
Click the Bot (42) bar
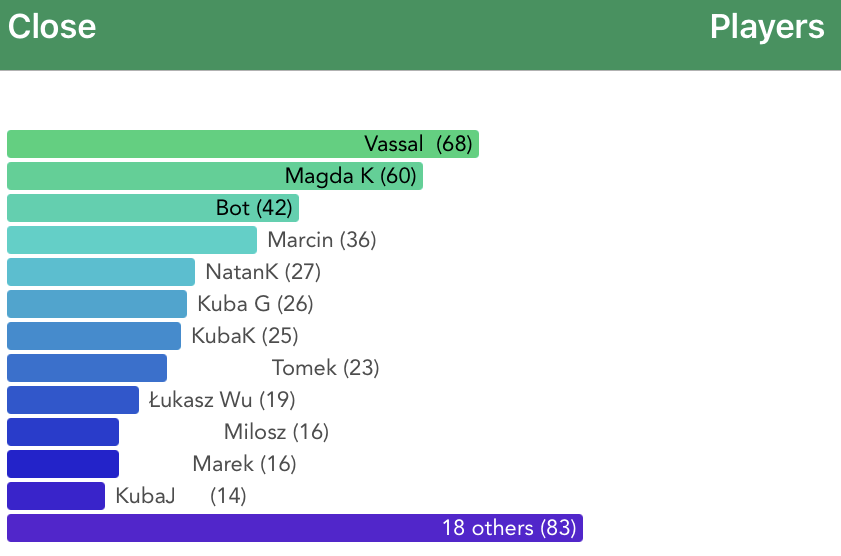tap(153, 208)
